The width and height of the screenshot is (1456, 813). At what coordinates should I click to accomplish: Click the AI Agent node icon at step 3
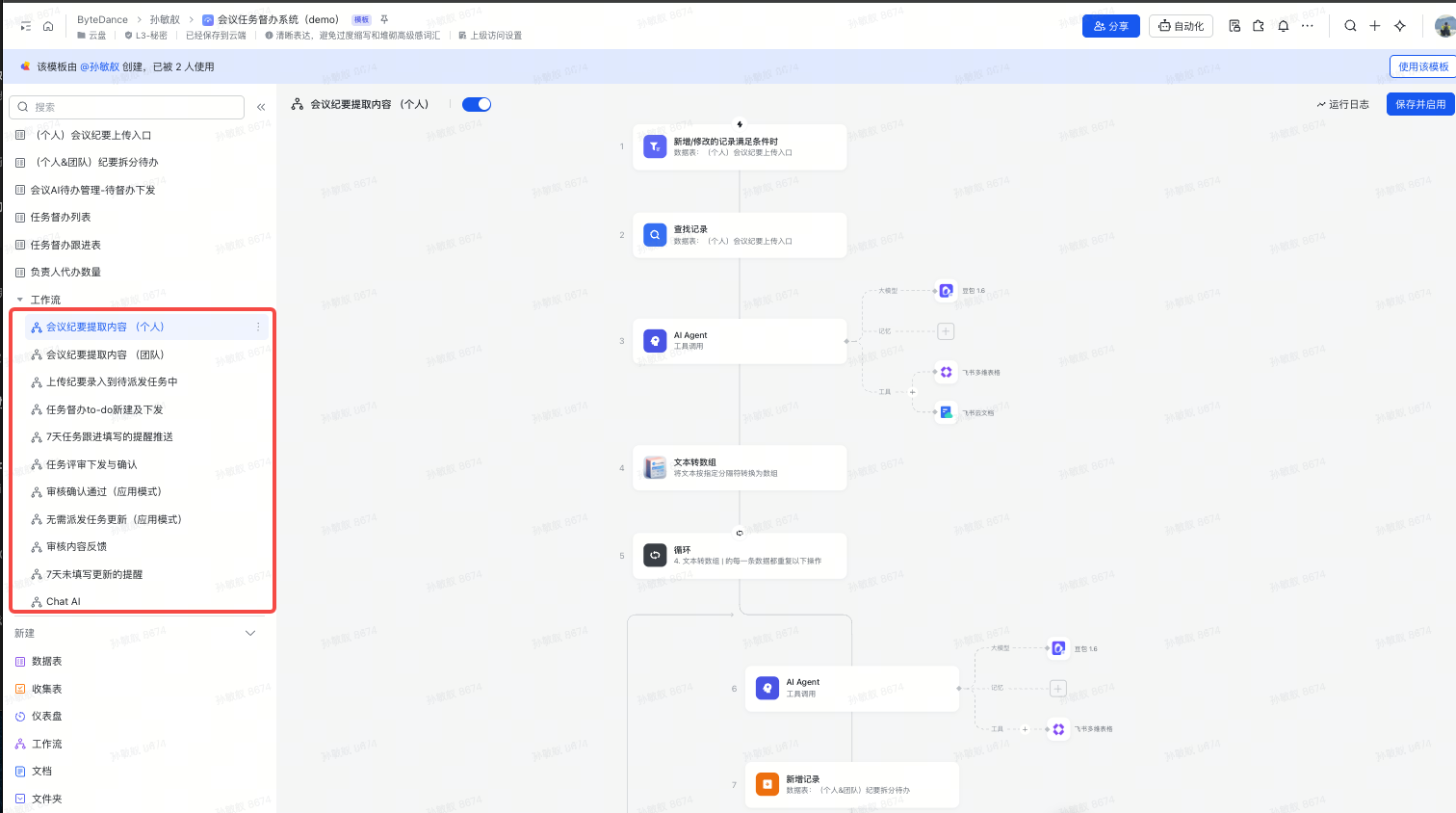click(x=655, y=341)
